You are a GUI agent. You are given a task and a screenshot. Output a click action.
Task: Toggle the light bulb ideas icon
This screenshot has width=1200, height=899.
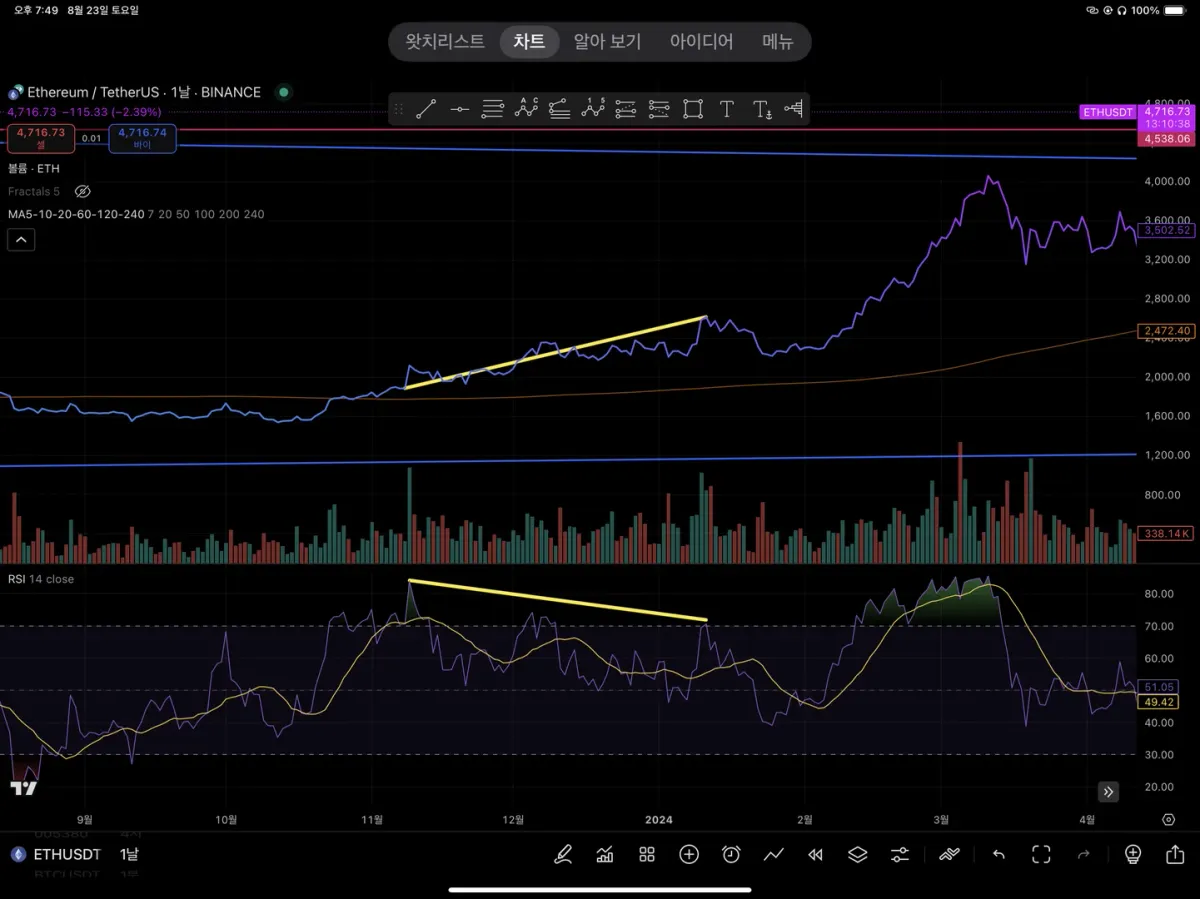coord(1133,854)
